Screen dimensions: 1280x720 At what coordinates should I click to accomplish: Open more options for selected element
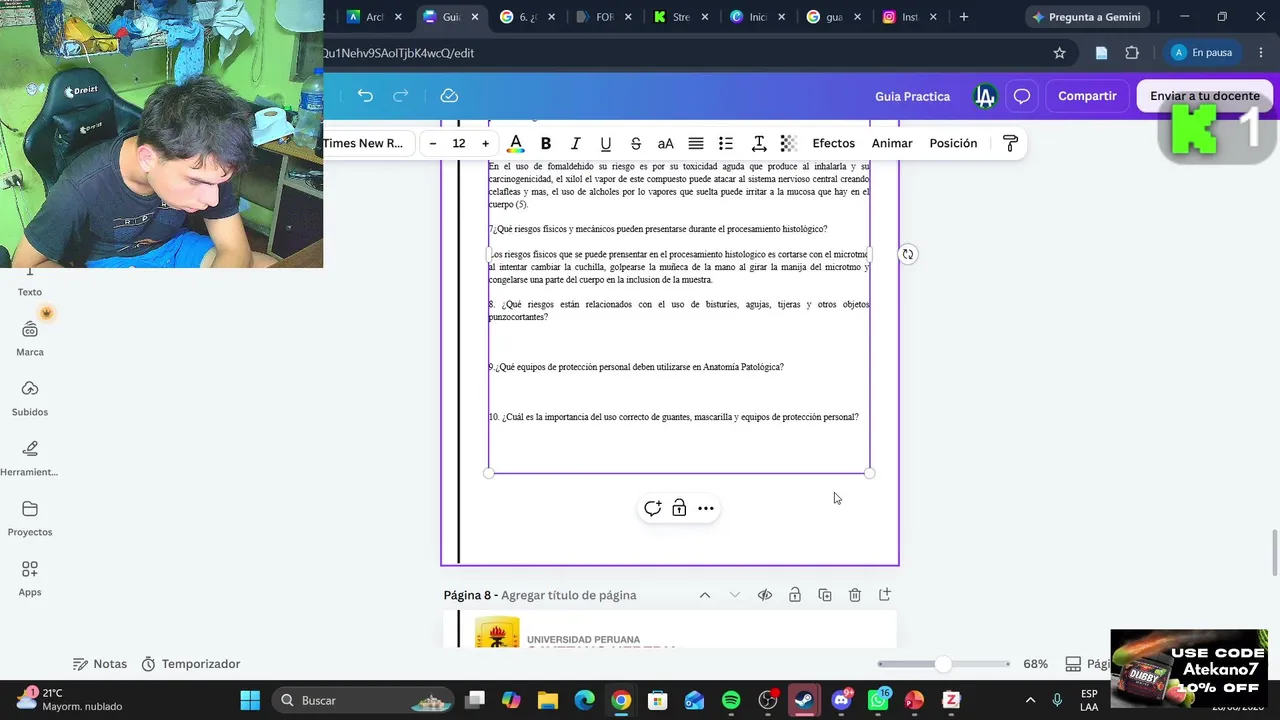(x=706, y=508)
